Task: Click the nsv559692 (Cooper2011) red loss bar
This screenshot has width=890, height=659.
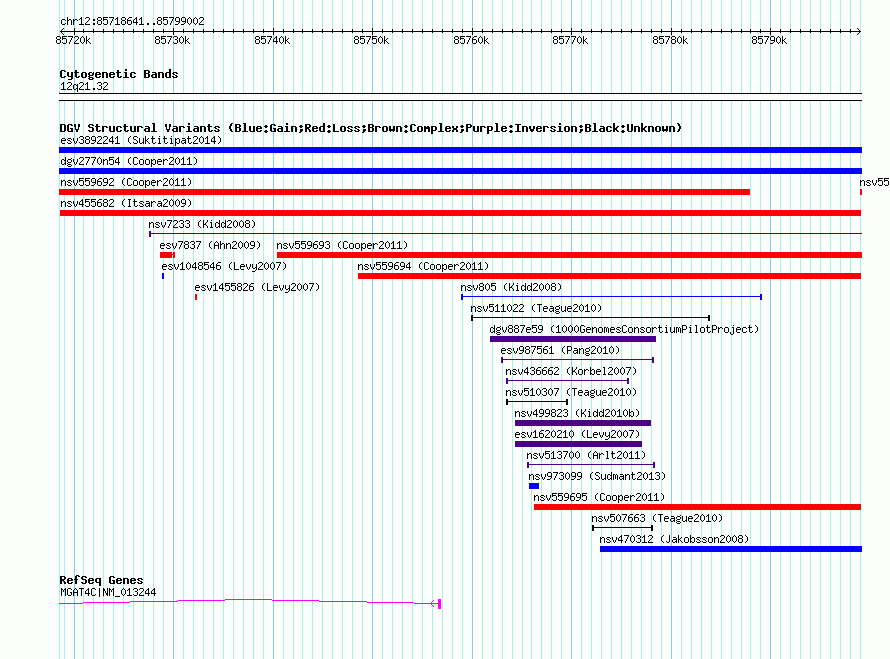Action: (x=404, y=192)
